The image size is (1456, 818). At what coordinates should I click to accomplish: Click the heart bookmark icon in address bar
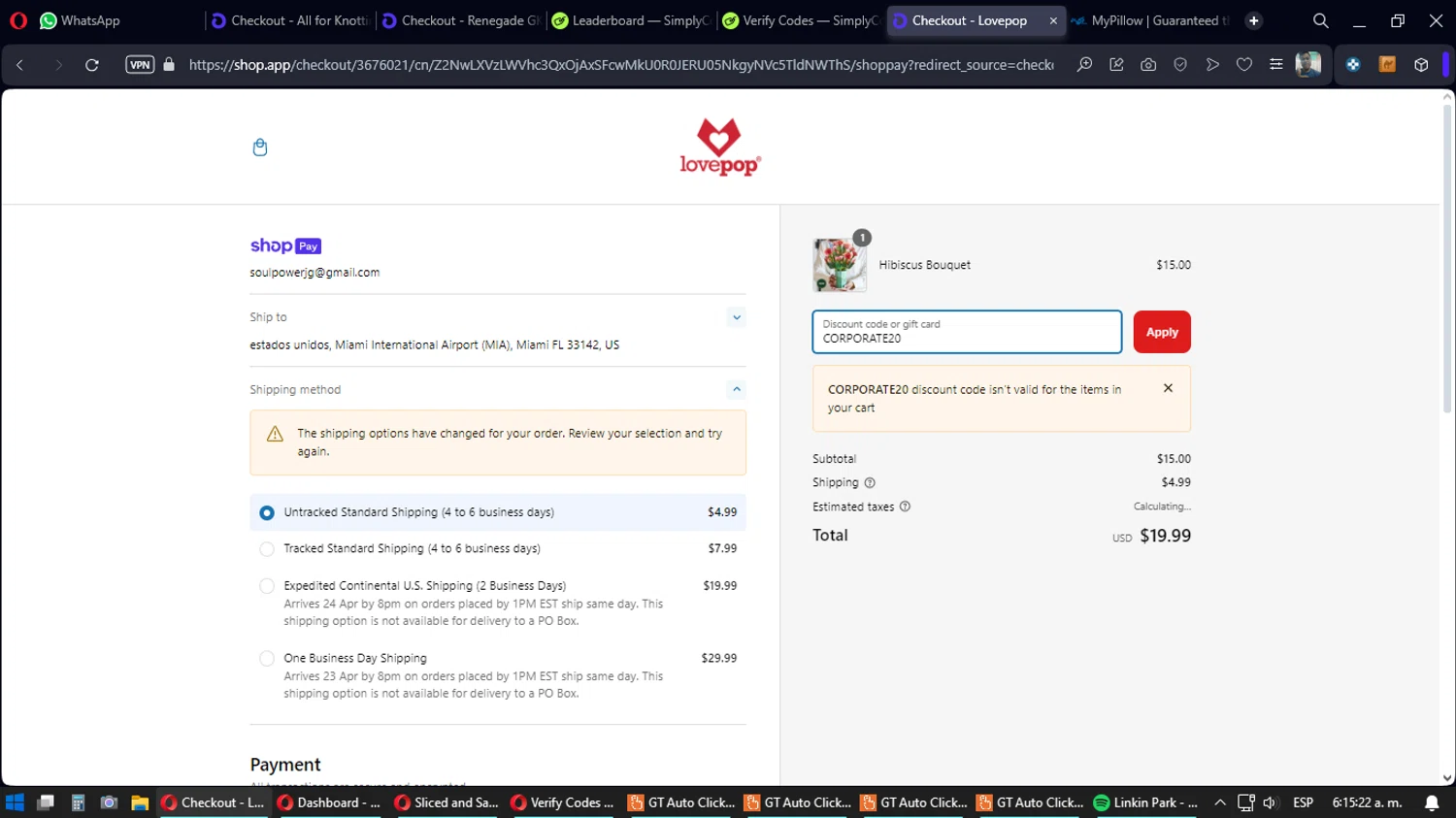click(1244, 65)
